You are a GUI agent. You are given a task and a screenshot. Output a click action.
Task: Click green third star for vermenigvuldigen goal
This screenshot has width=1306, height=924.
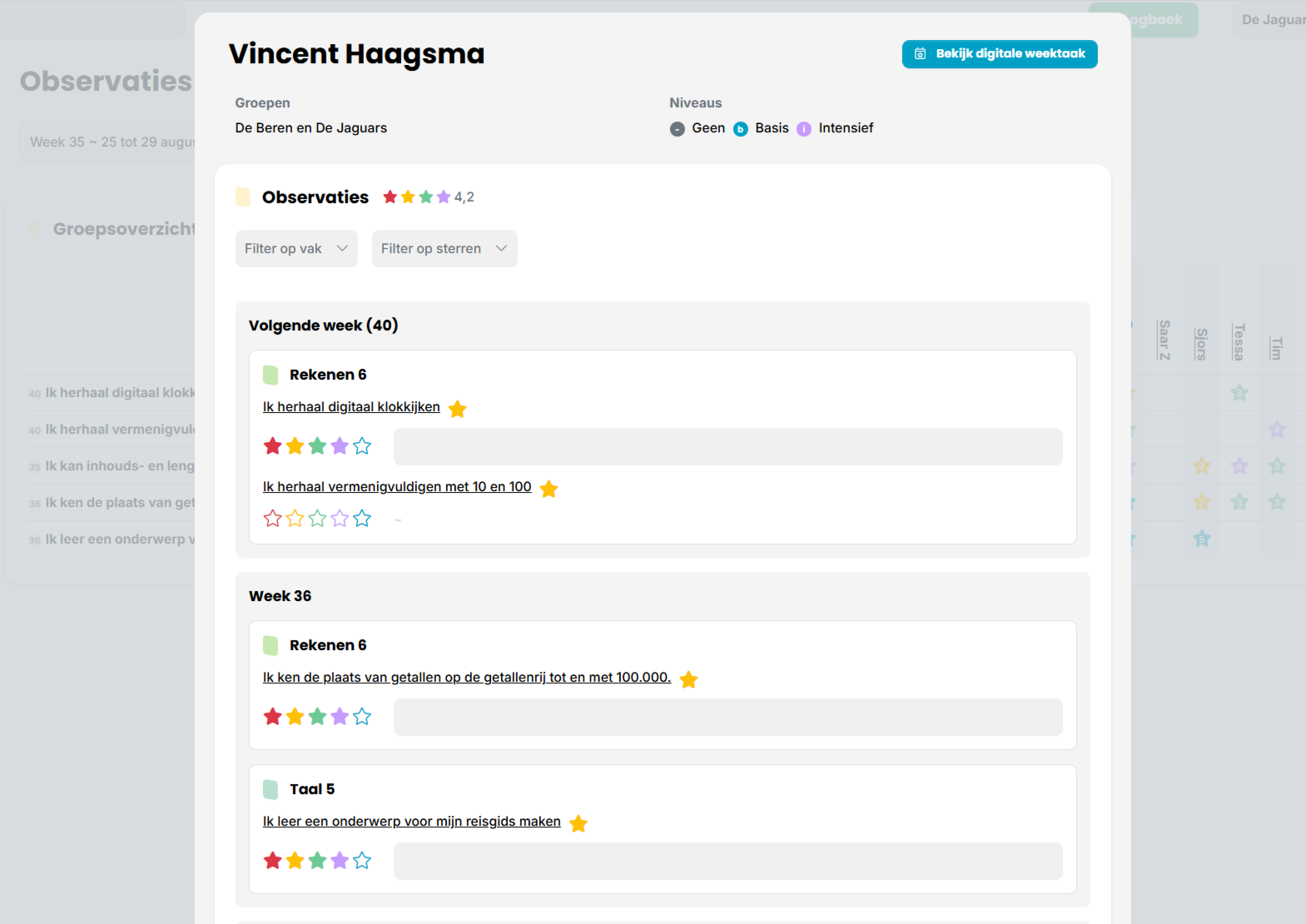click(x=317, y=519)
